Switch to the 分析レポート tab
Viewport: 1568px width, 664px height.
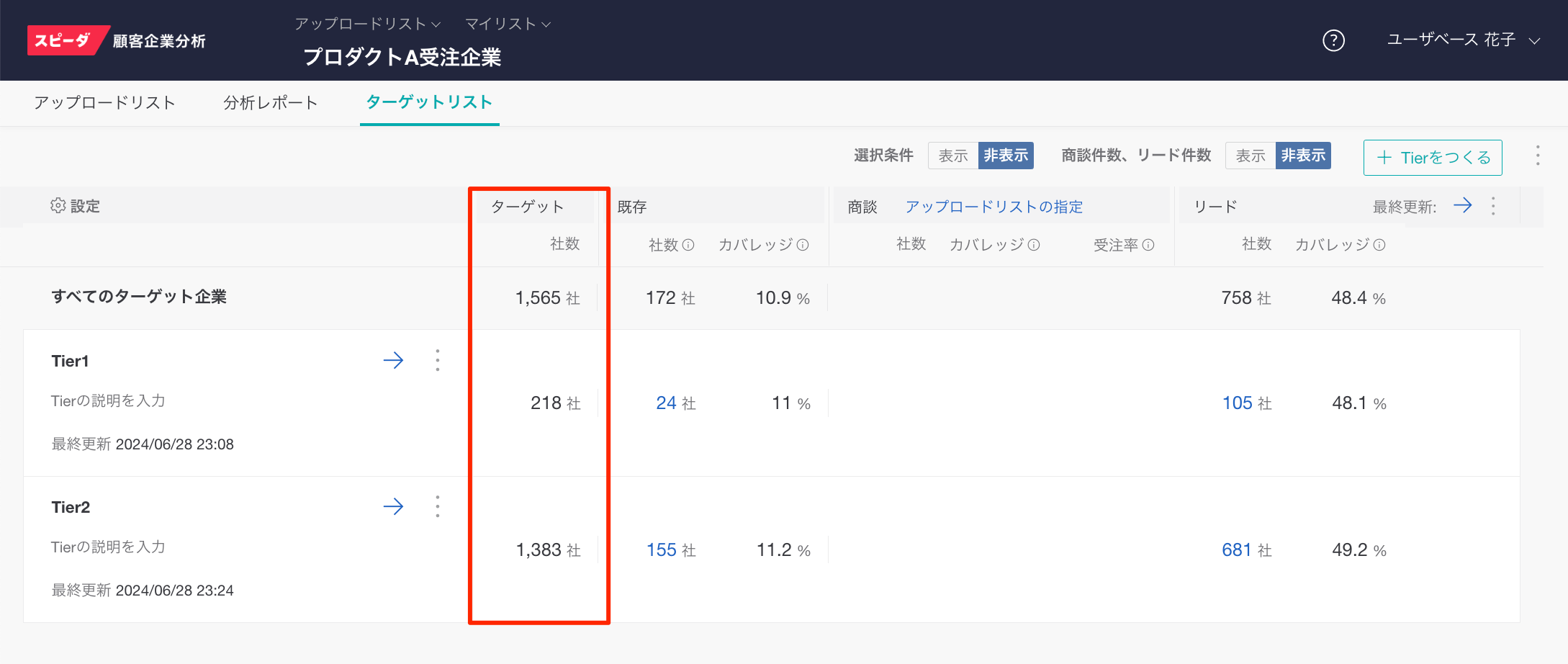click(x=270, y=103)
